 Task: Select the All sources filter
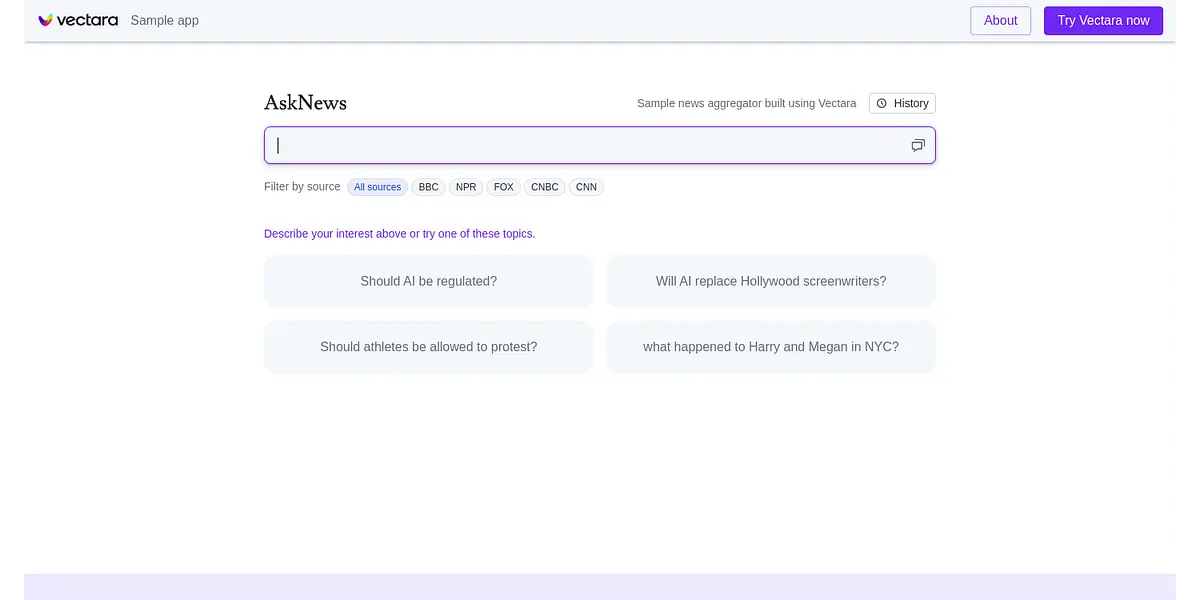(377, 187)
